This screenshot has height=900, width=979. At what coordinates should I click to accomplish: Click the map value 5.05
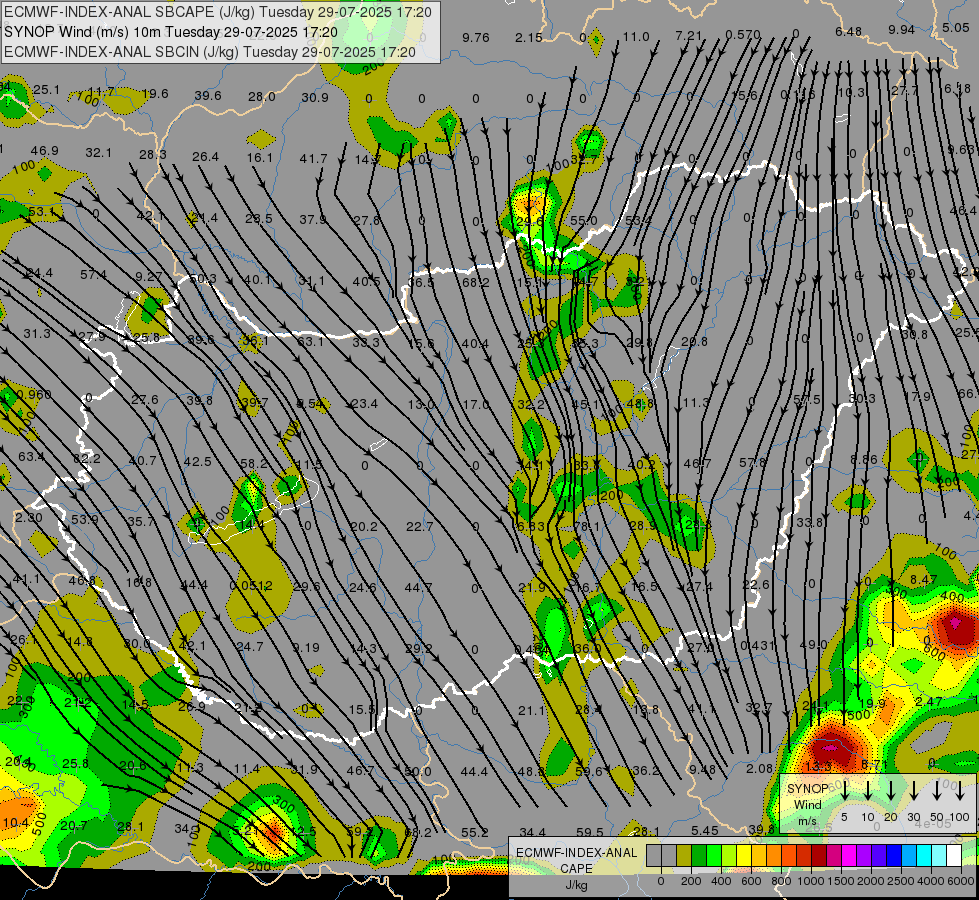(956, 27)
